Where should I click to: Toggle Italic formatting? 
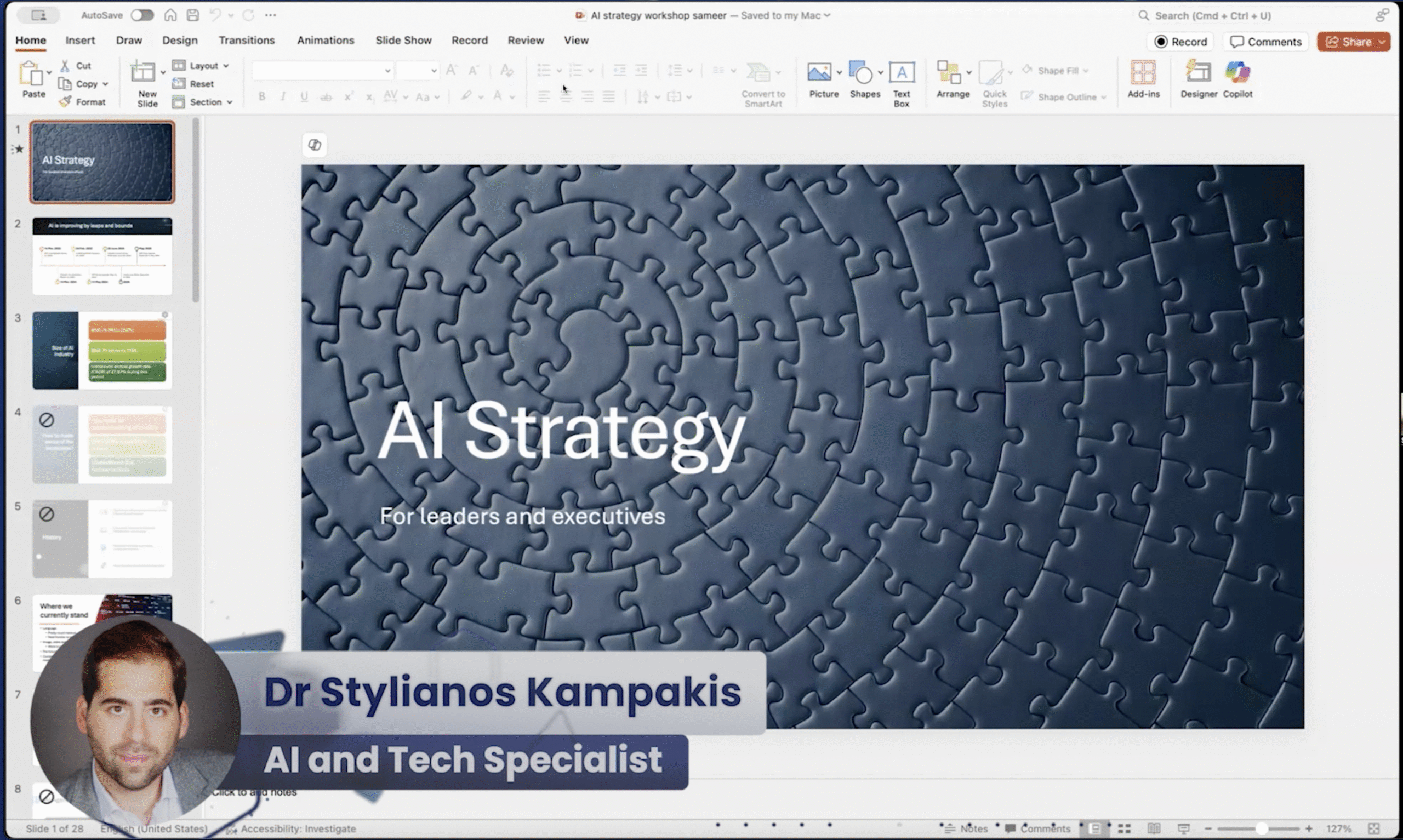pos(282,97)
